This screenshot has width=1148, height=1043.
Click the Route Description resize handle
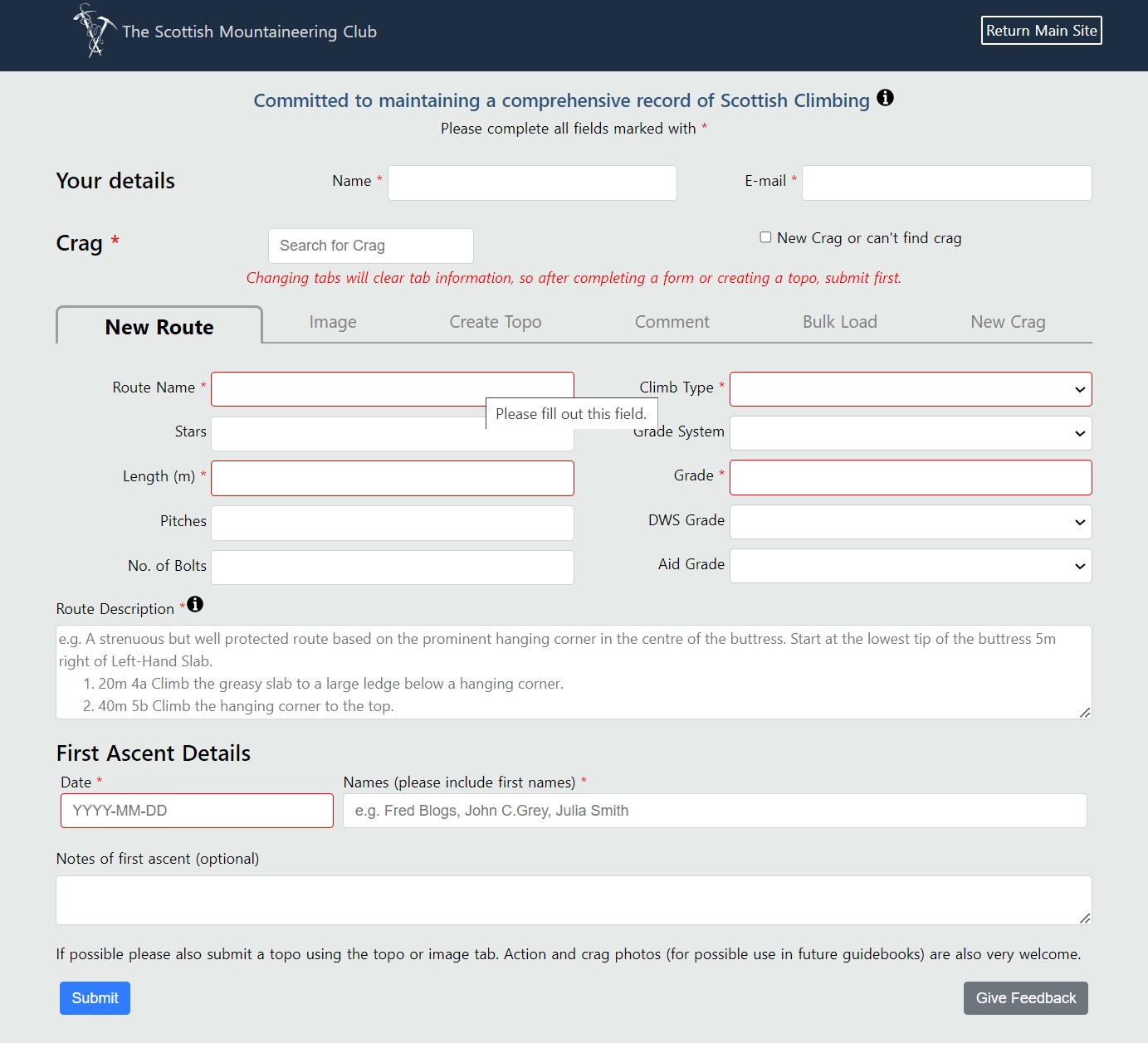tap(1085, 712)
